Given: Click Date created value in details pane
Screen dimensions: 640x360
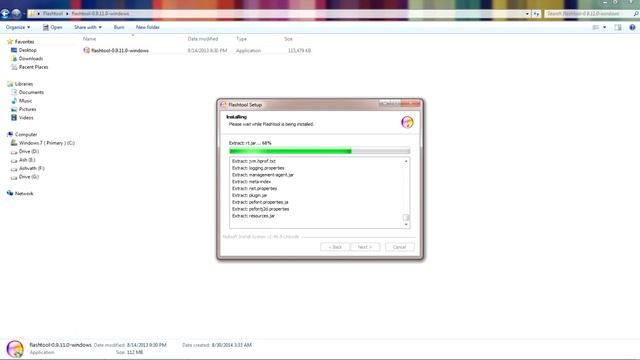Looking at the screenshot, I should pos(231,345).
